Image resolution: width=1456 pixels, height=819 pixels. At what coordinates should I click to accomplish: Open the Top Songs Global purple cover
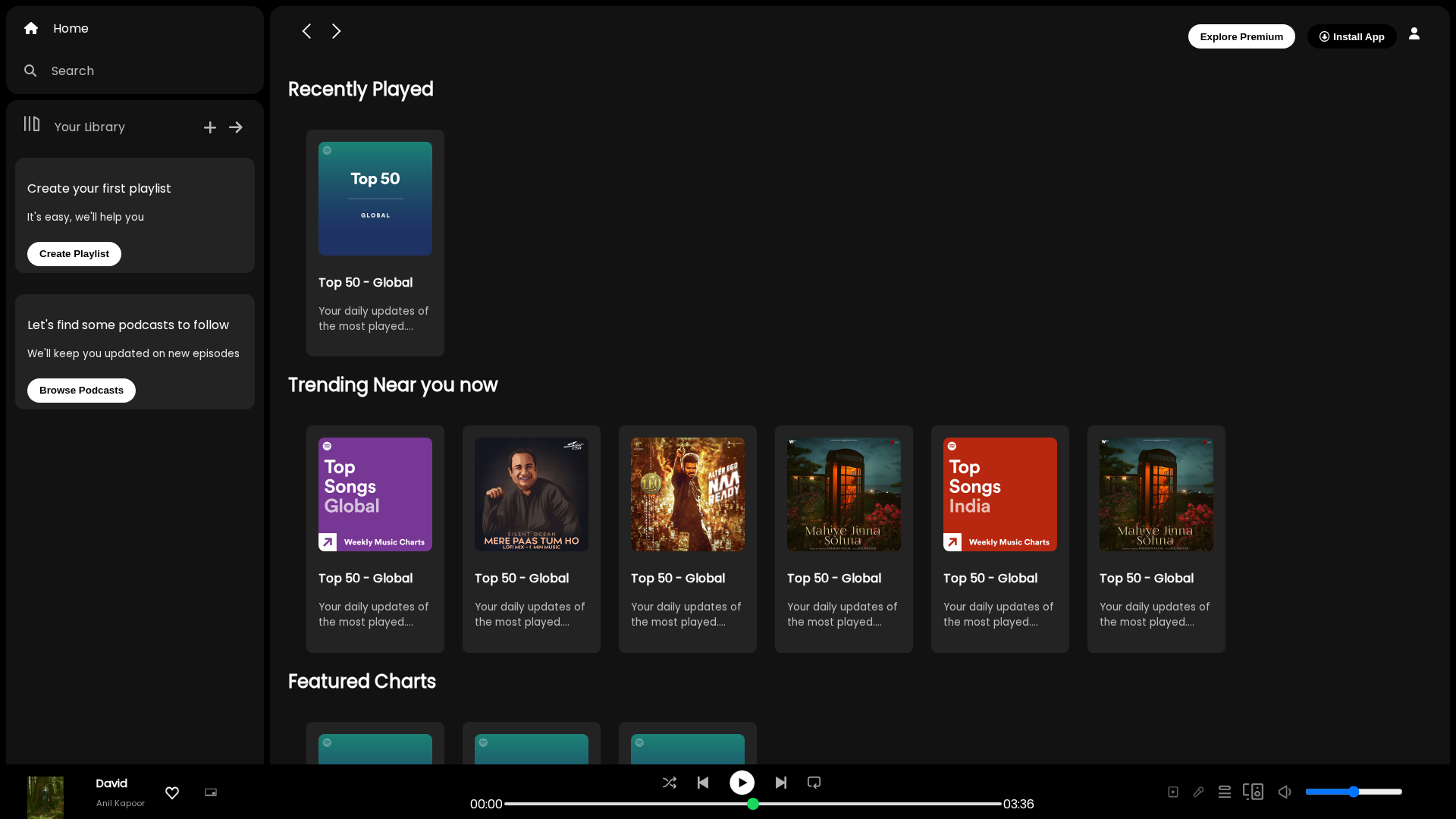point(375,494)
